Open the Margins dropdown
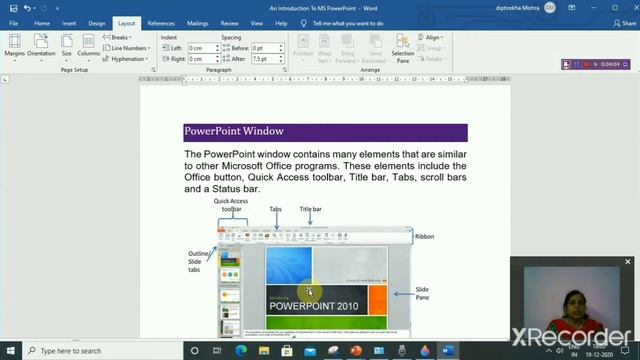The height and width of the screenshot is (360, 640). tap(14, 48)
